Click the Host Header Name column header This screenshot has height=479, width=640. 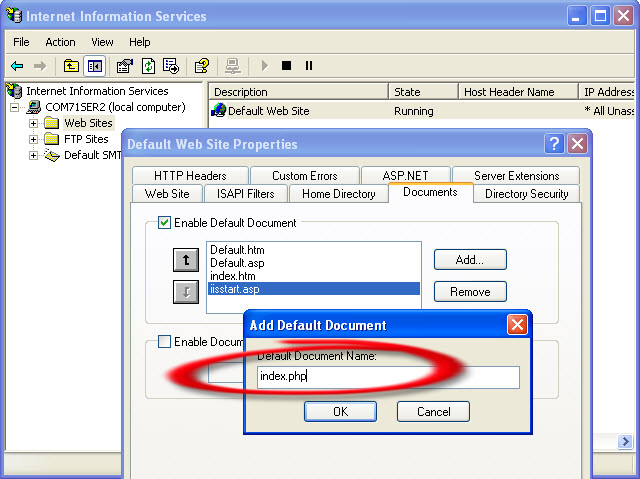(x=518, y=92)
